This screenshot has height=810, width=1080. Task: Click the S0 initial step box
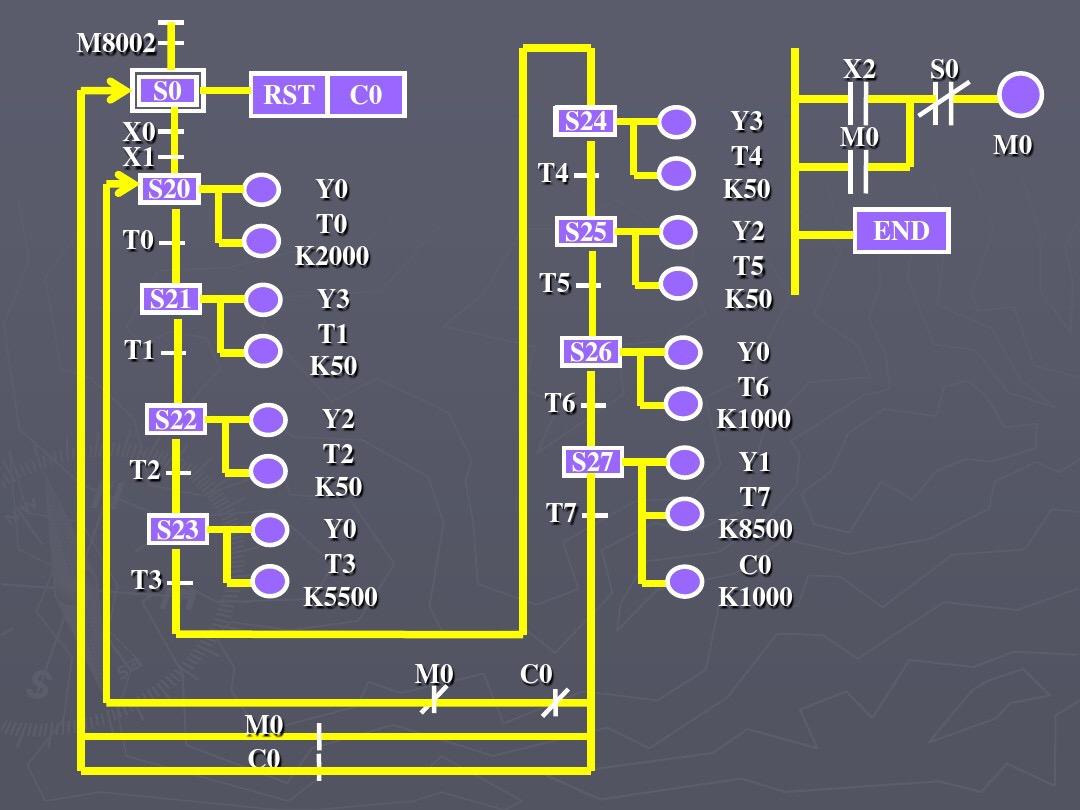[168, 91]
